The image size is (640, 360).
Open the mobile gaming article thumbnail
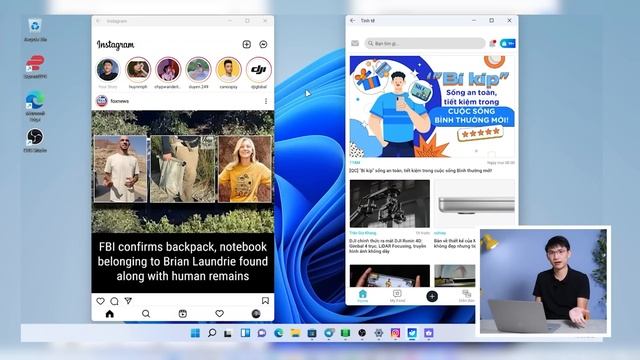(x=389, y=276)
